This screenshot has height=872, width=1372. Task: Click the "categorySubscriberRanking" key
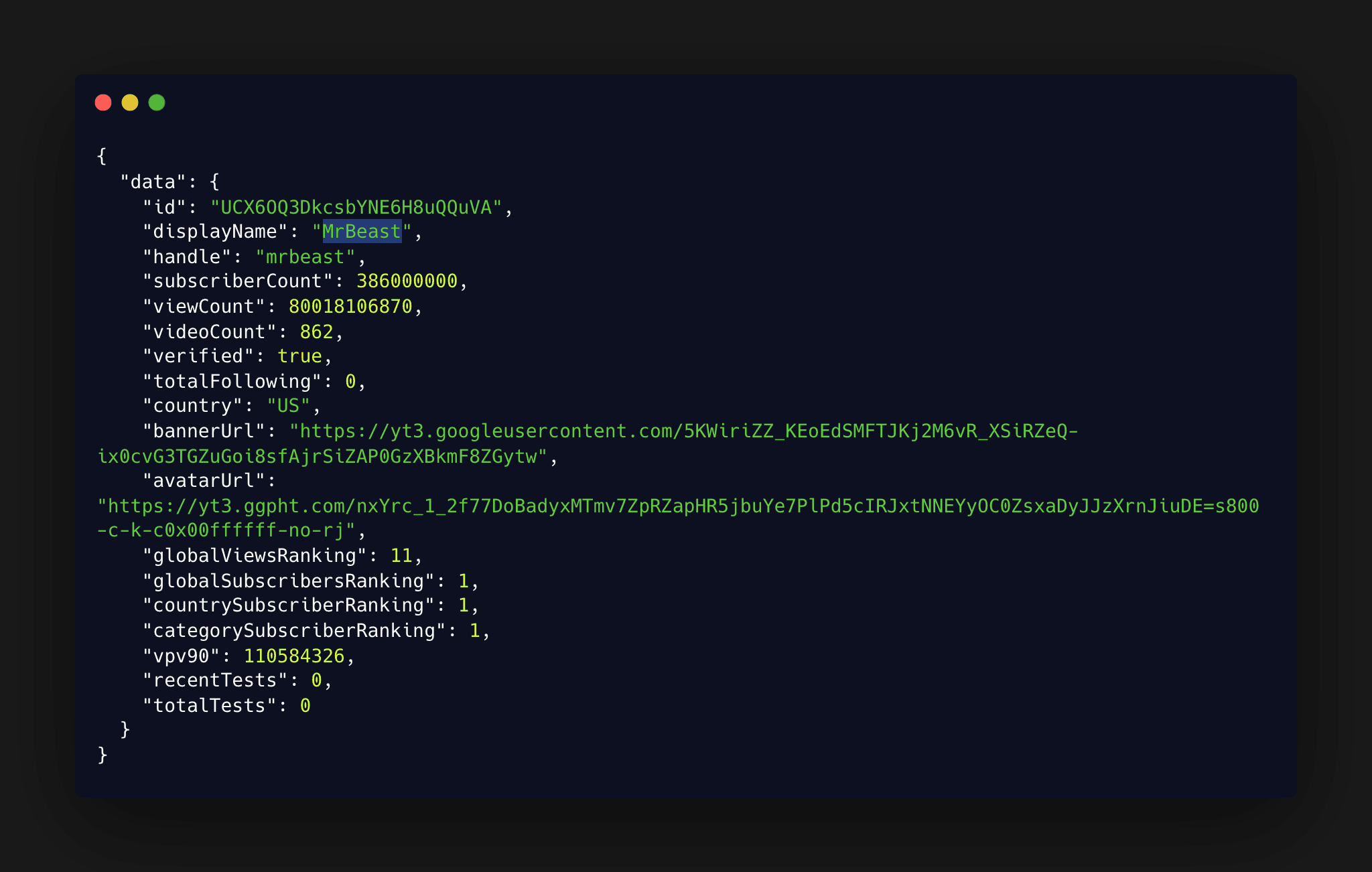point(294,631)
